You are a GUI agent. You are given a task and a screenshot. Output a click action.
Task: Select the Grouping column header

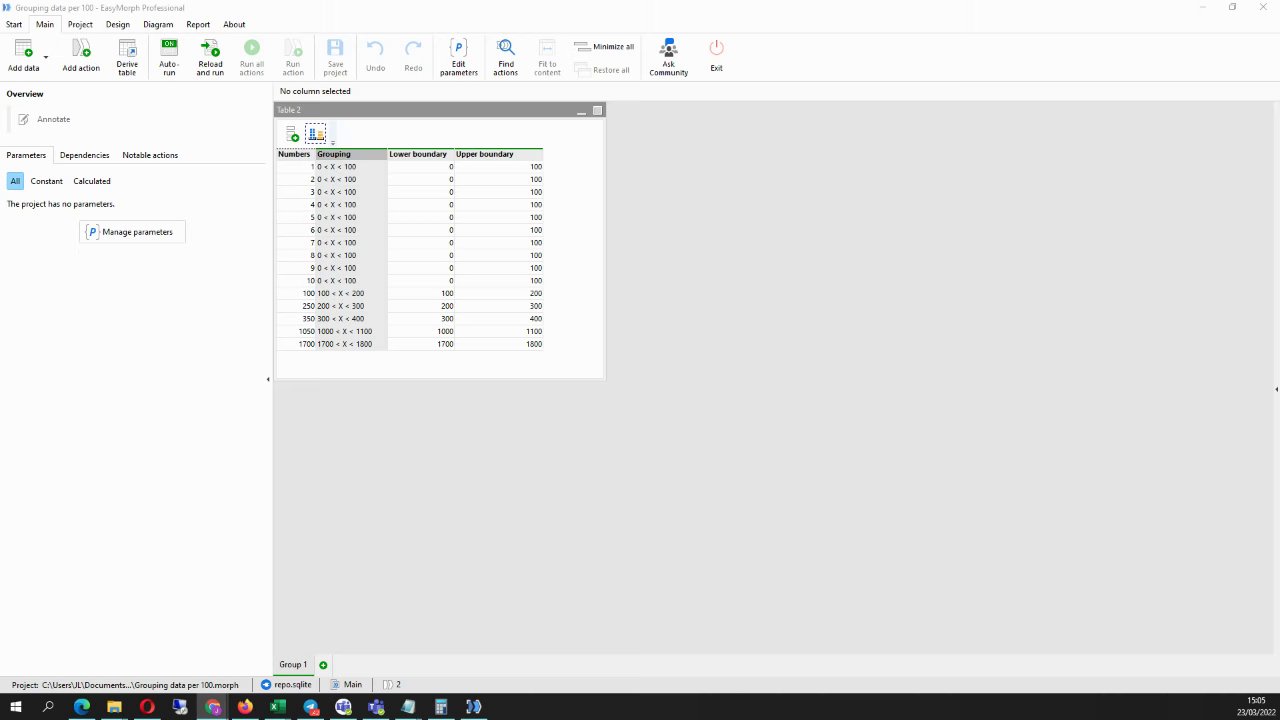tap(351, 154)
